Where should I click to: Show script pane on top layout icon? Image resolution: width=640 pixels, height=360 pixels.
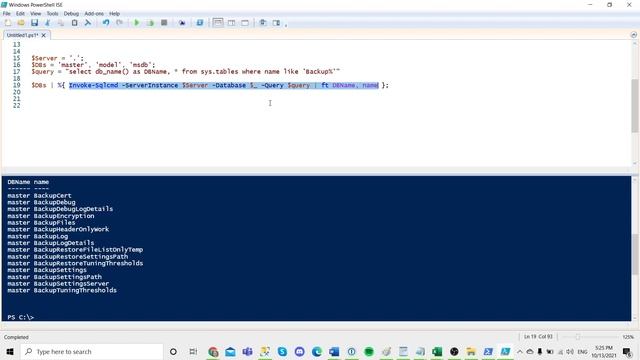coord(218,23)
